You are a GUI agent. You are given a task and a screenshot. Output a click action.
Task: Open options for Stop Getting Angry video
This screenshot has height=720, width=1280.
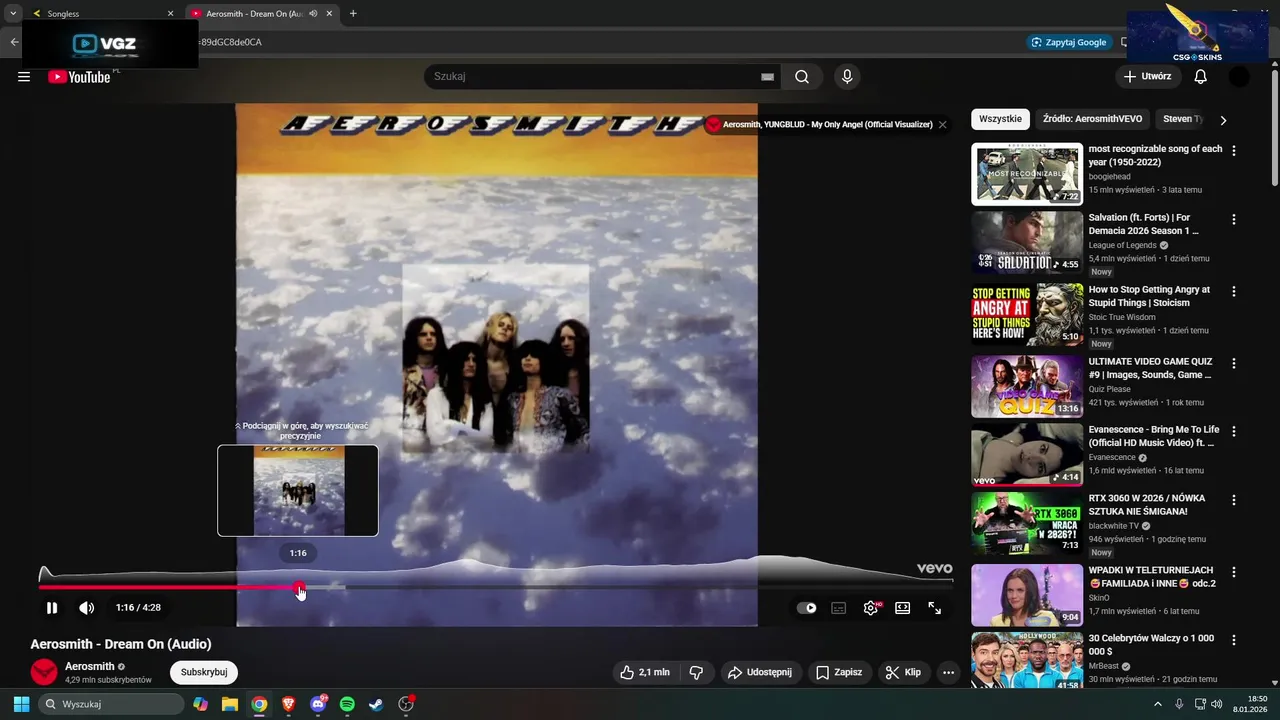(x=1234, y=291)
